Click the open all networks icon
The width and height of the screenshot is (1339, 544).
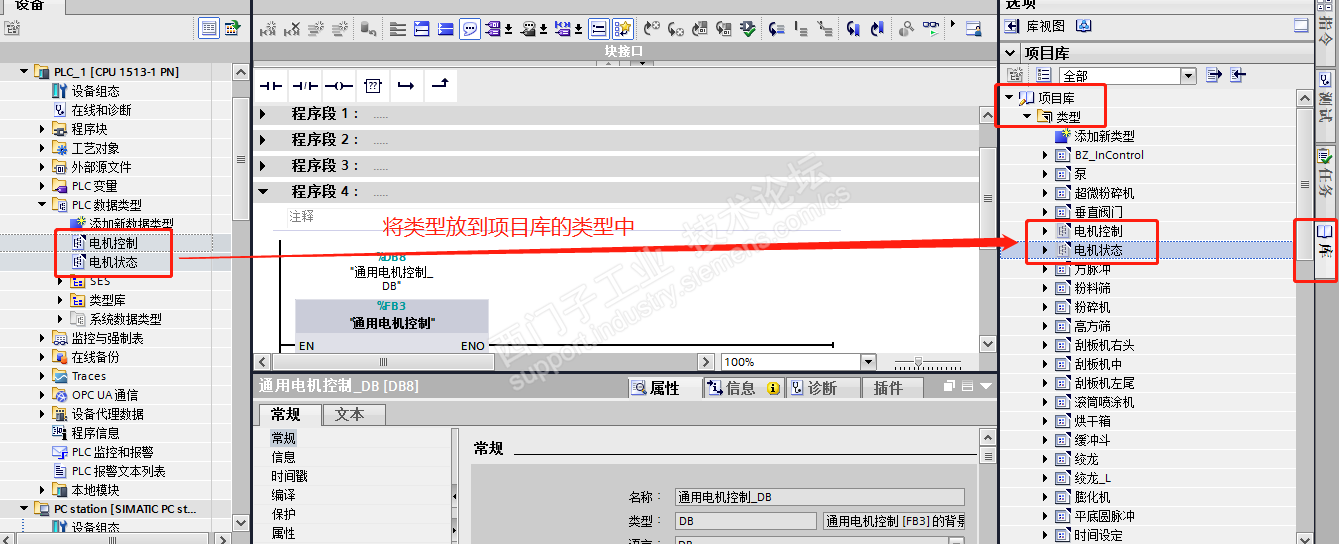tap(422, 29)
